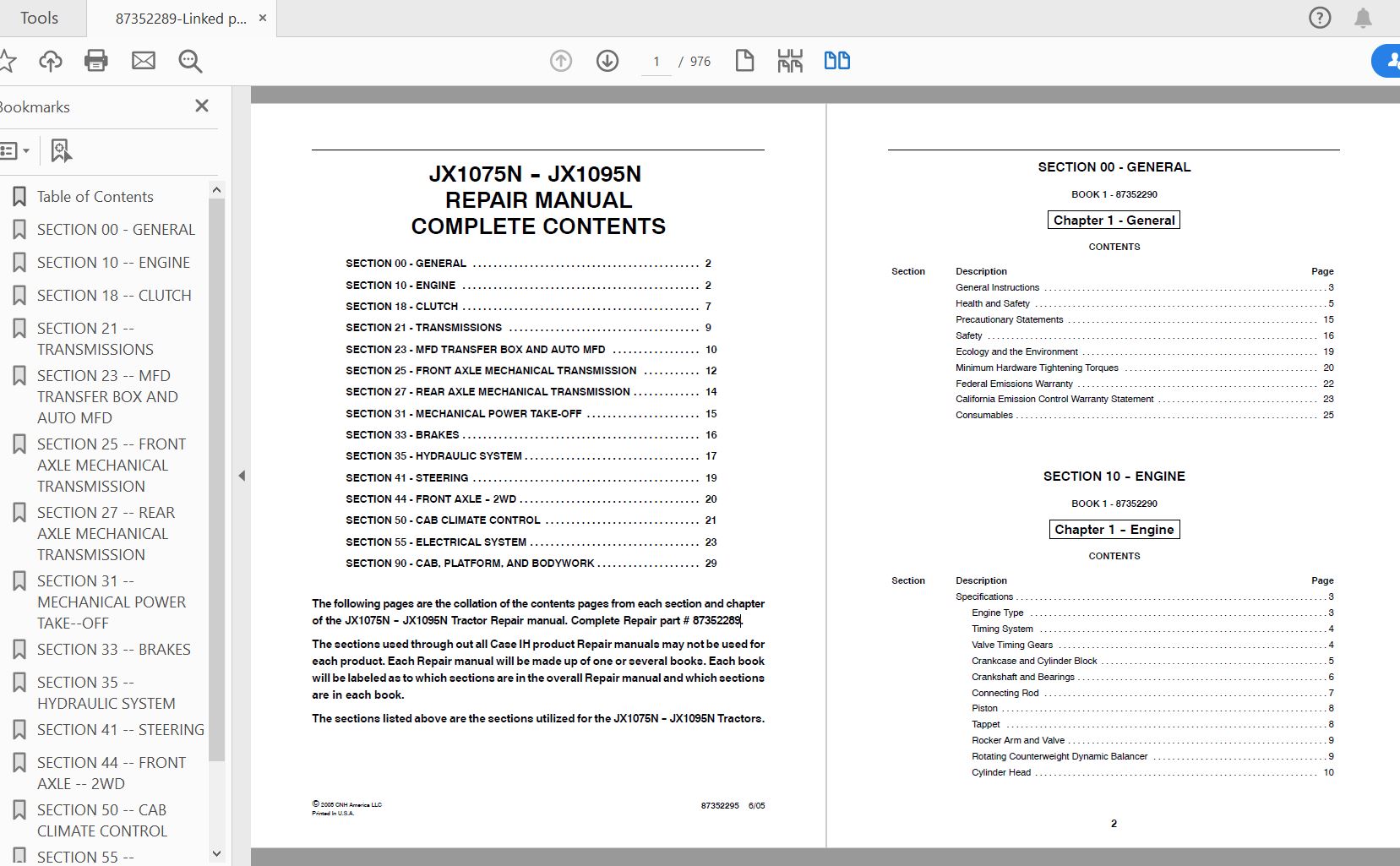Viewport: 1400px width, 866px height.
Task: Open the SECTION 27 REAR AXLE bookmark
Action: 106,534
